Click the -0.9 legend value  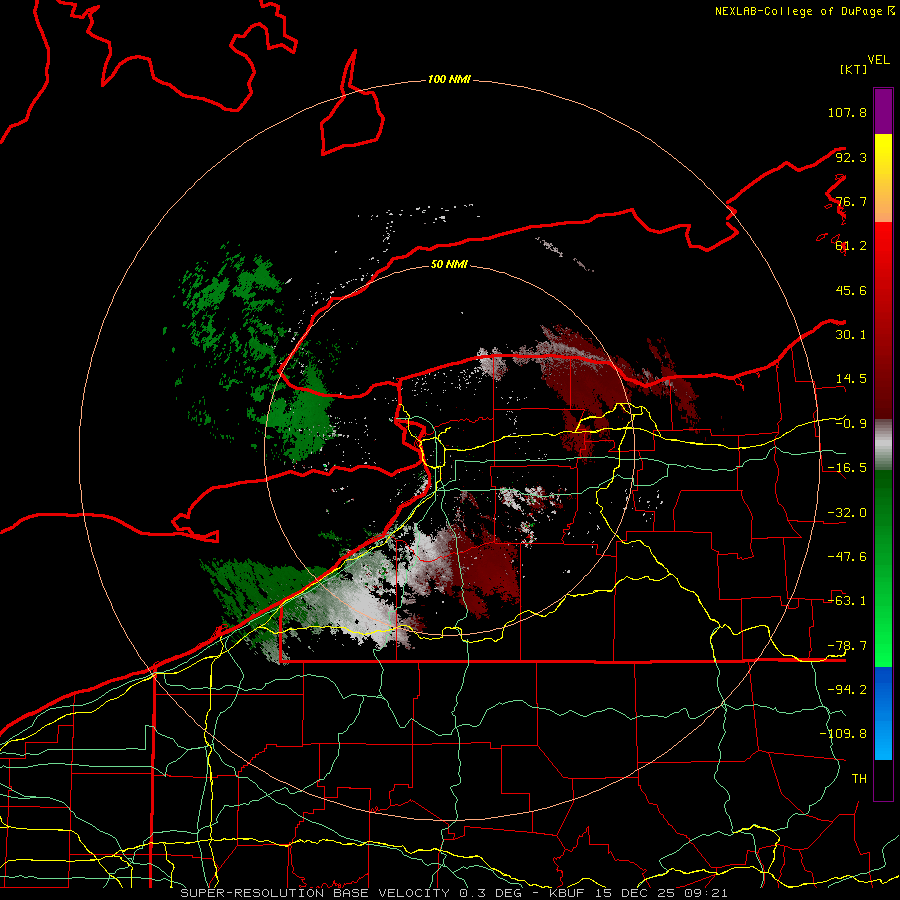coord(851,424)
